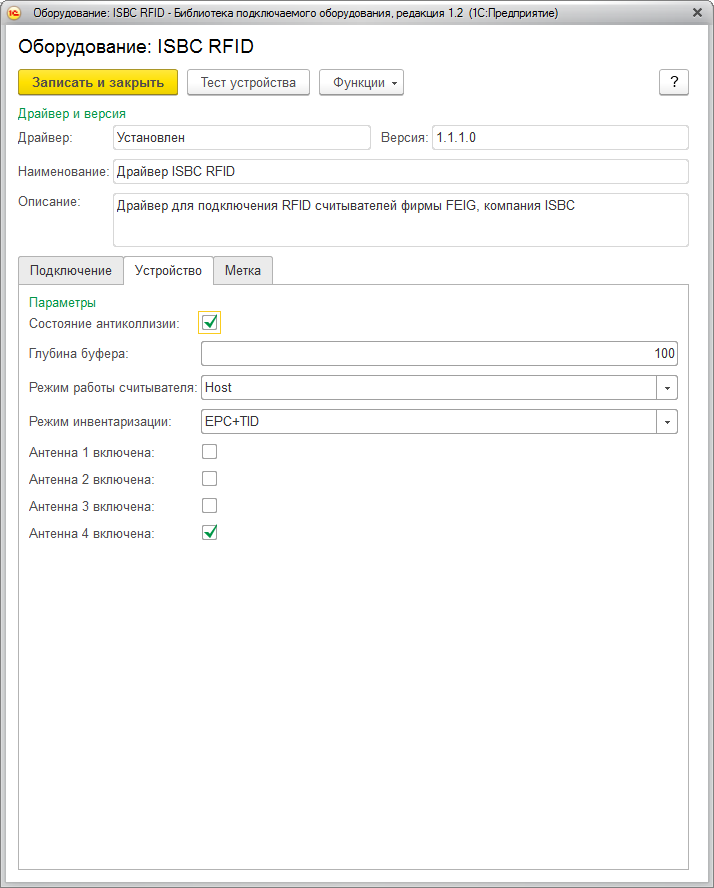This screenshot has width=714, height=888.
Task: Enable Антенна 2 включена checkbox
Action: pos(210,479)
